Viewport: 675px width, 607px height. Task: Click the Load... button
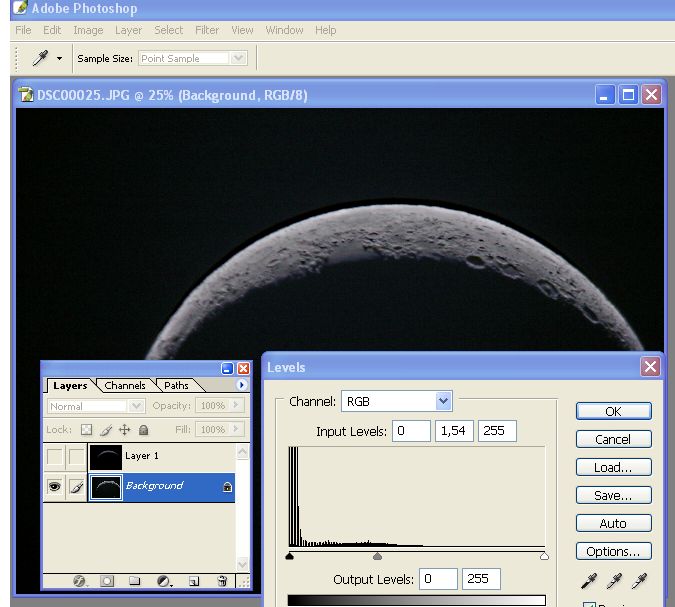point(614,467)
